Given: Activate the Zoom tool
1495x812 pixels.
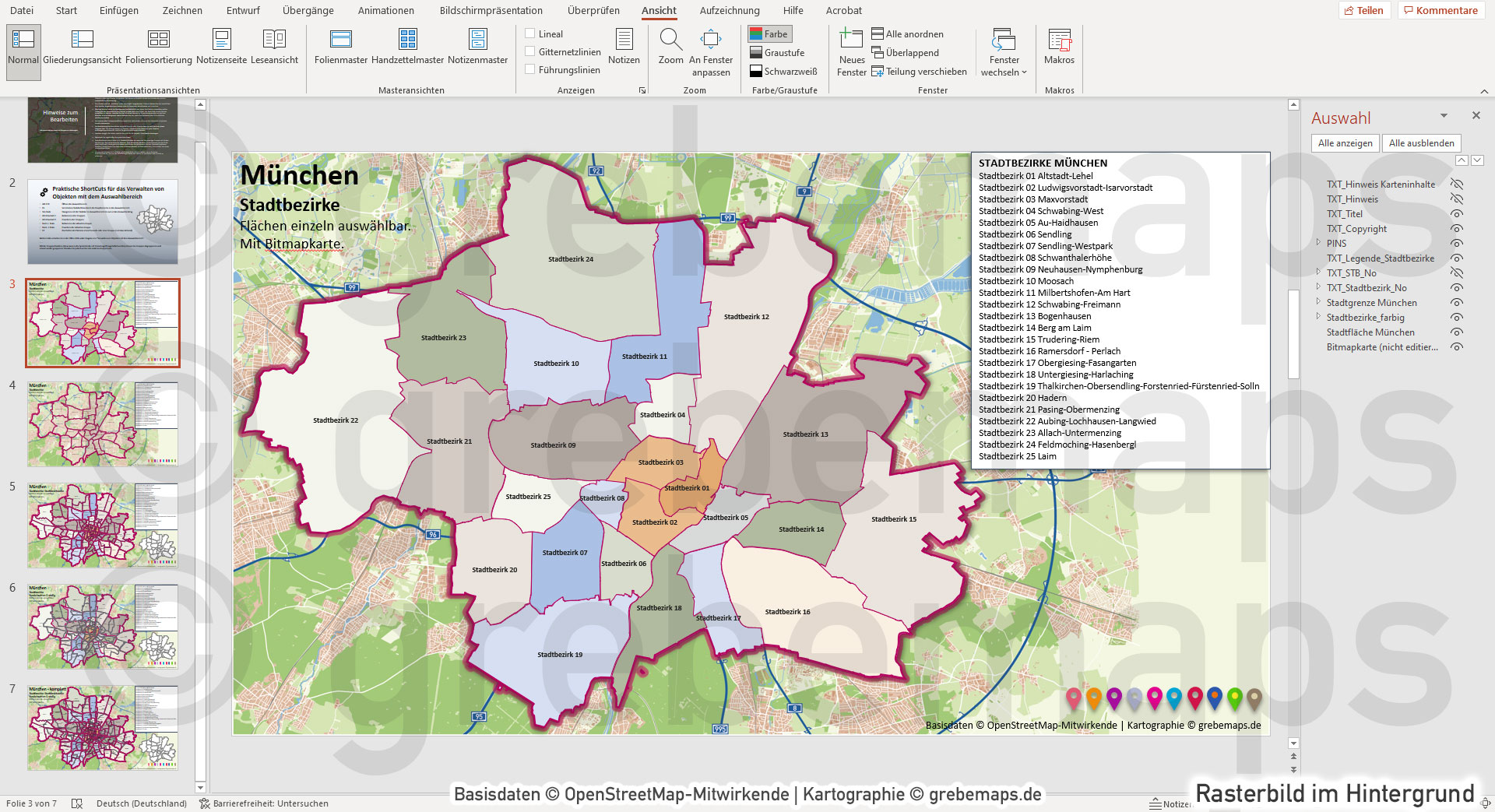Looking at the screenshot, I should (x=670, y=47).
